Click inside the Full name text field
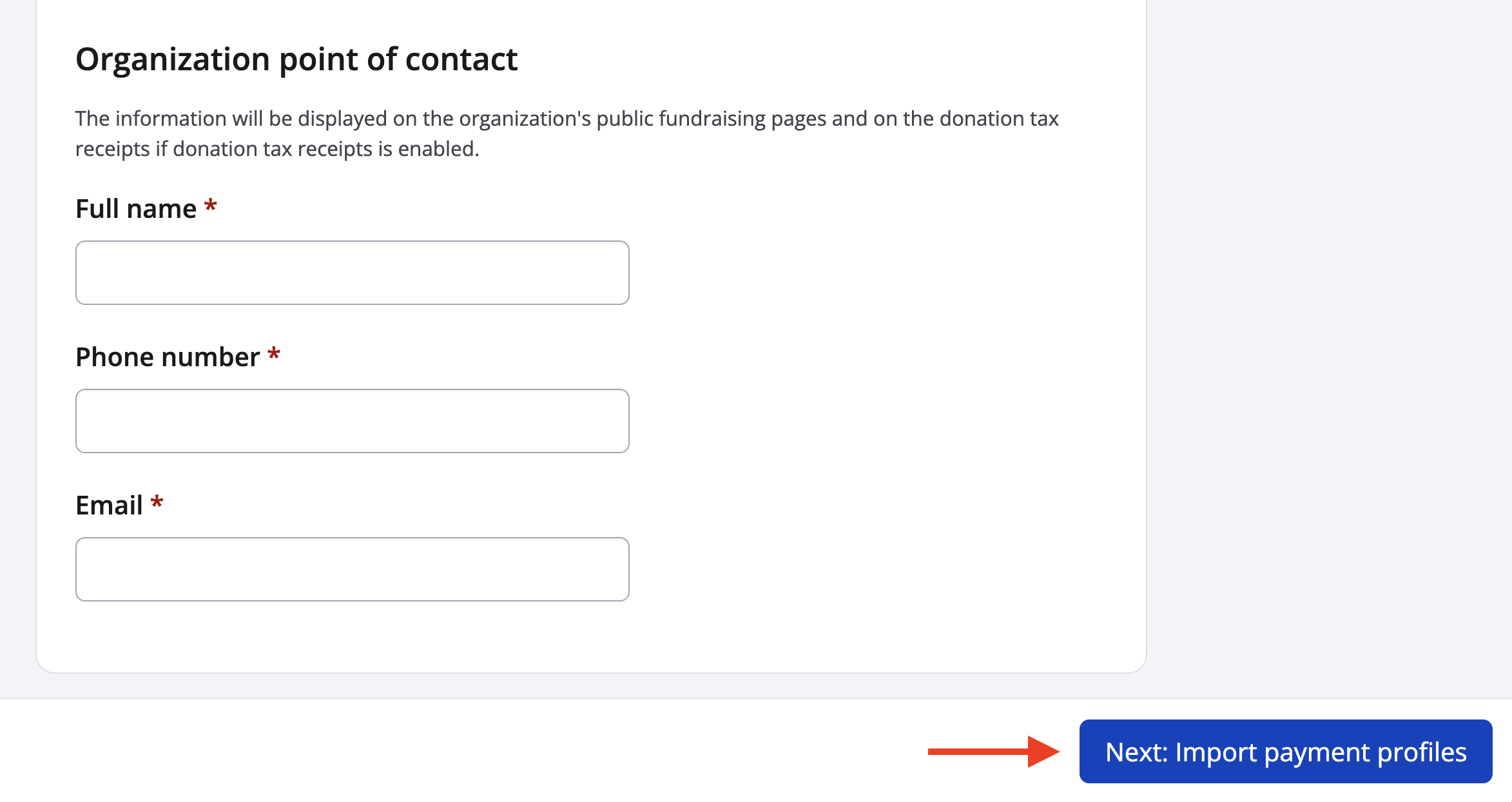Screen dimensions: 1512x802 (x=352, y=273)
